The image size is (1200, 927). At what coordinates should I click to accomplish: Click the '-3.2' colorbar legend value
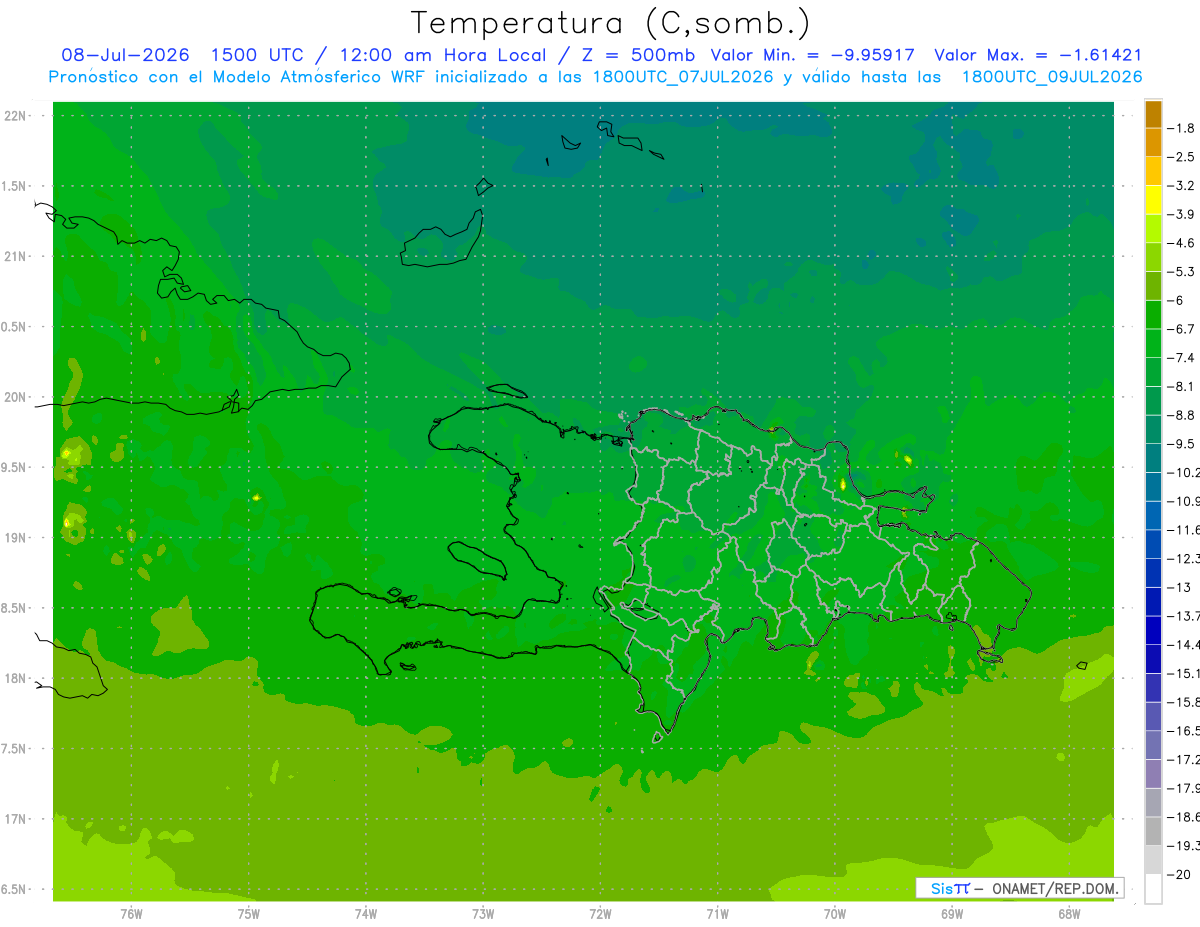[x=1181, y=186]
